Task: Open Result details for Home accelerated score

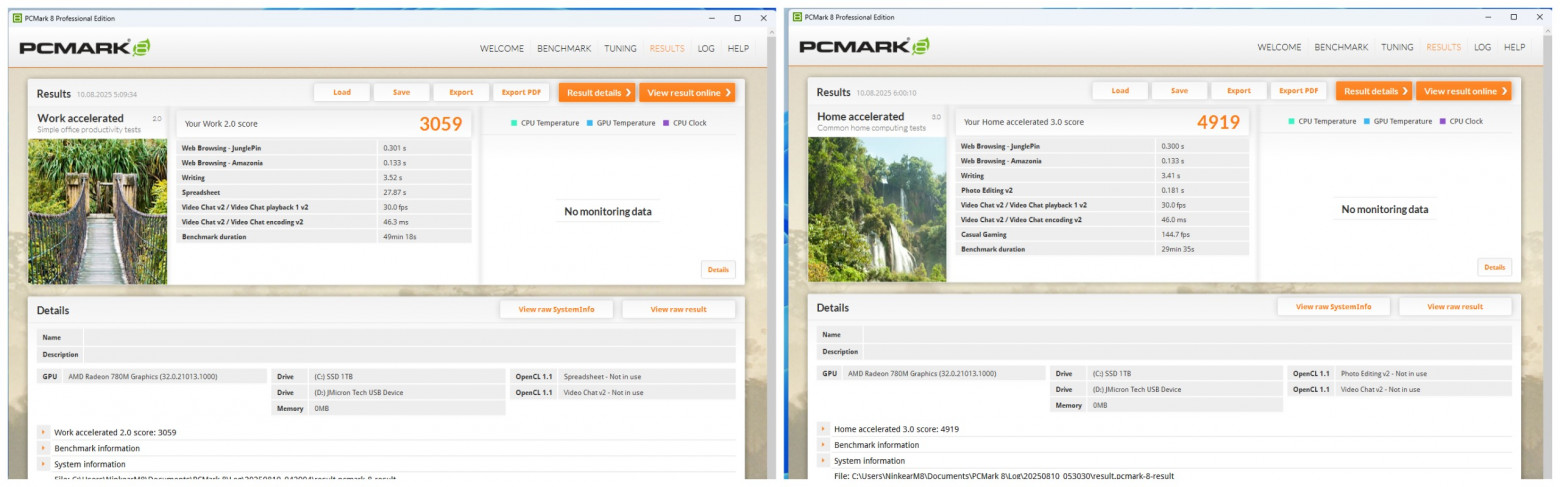Action: pos(1374,91)
